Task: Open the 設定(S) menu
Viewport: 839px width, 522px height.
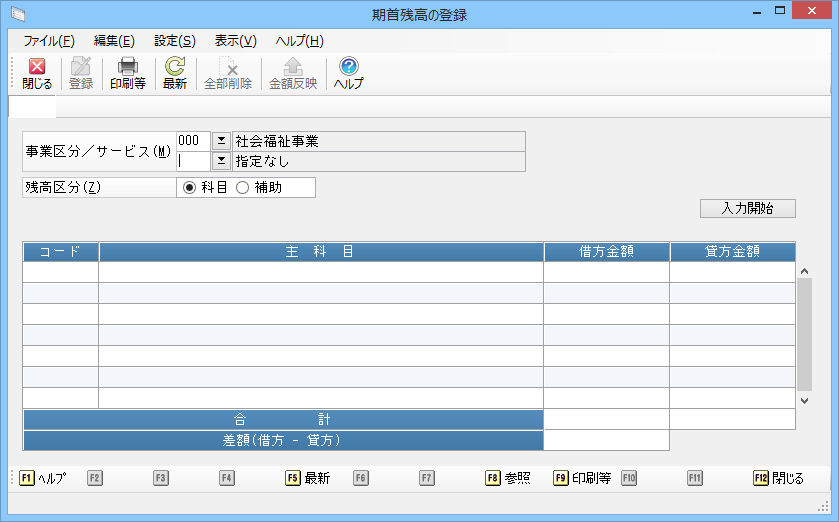Action: point(175,41)
